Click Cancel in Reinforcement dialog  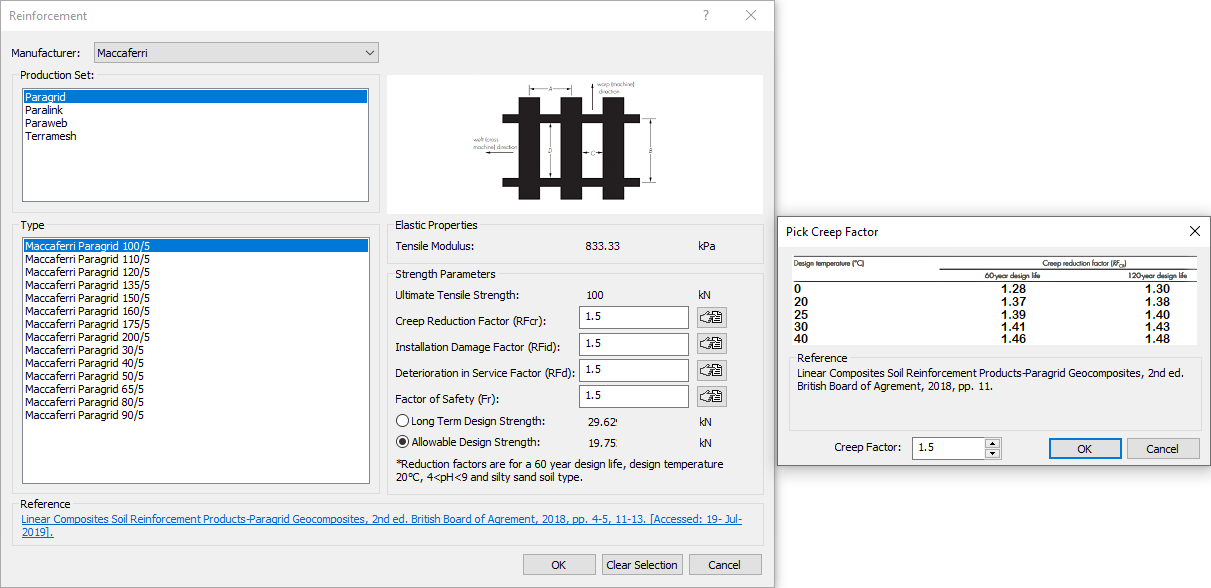point(725,565)
